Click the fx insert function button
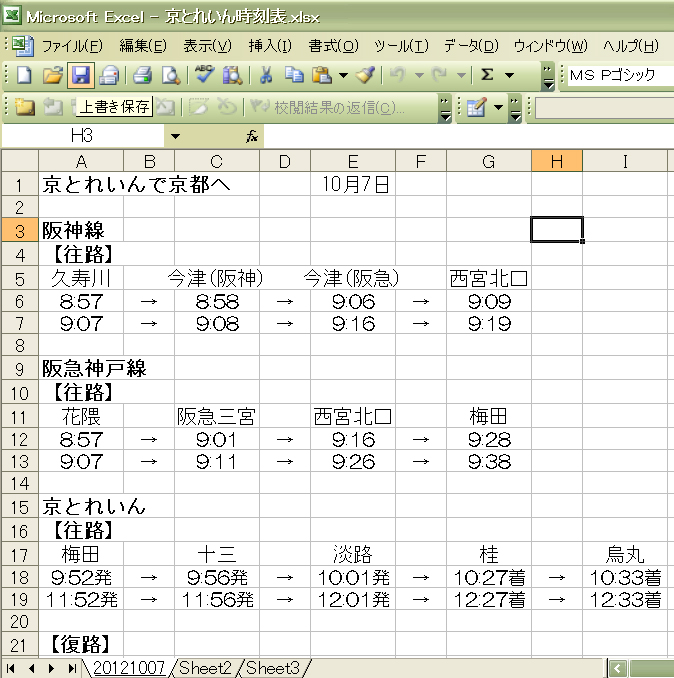The height and width of the screenshot is (678, 674). click(253, 136)
